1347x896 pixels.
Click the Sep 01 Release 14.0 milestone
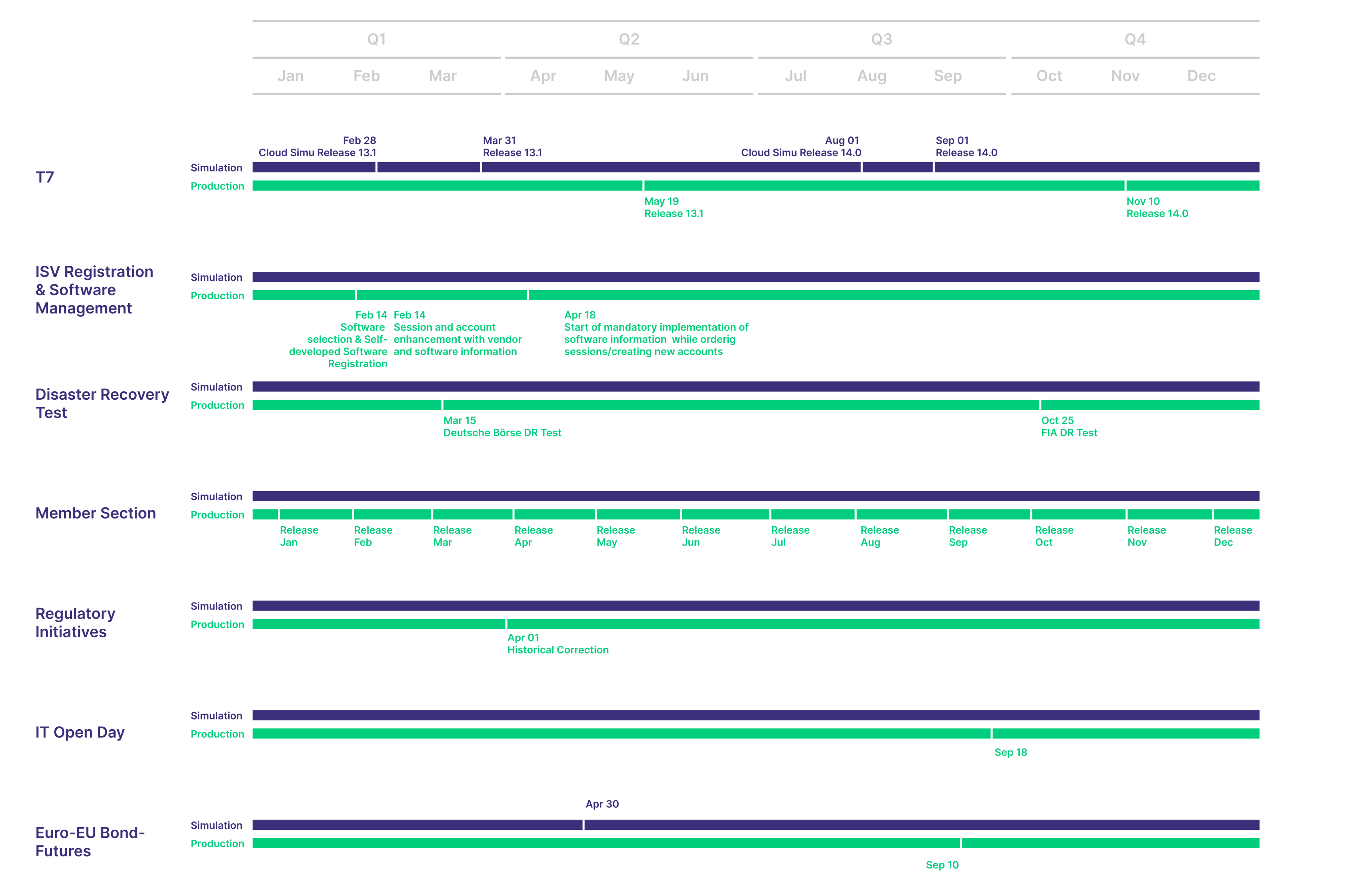(966, 146)
